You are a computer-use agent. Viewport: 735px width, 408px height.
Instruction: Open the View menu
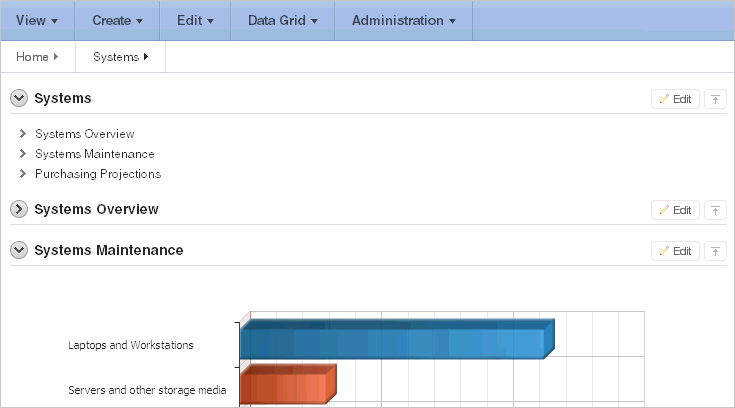pos(37,21)
